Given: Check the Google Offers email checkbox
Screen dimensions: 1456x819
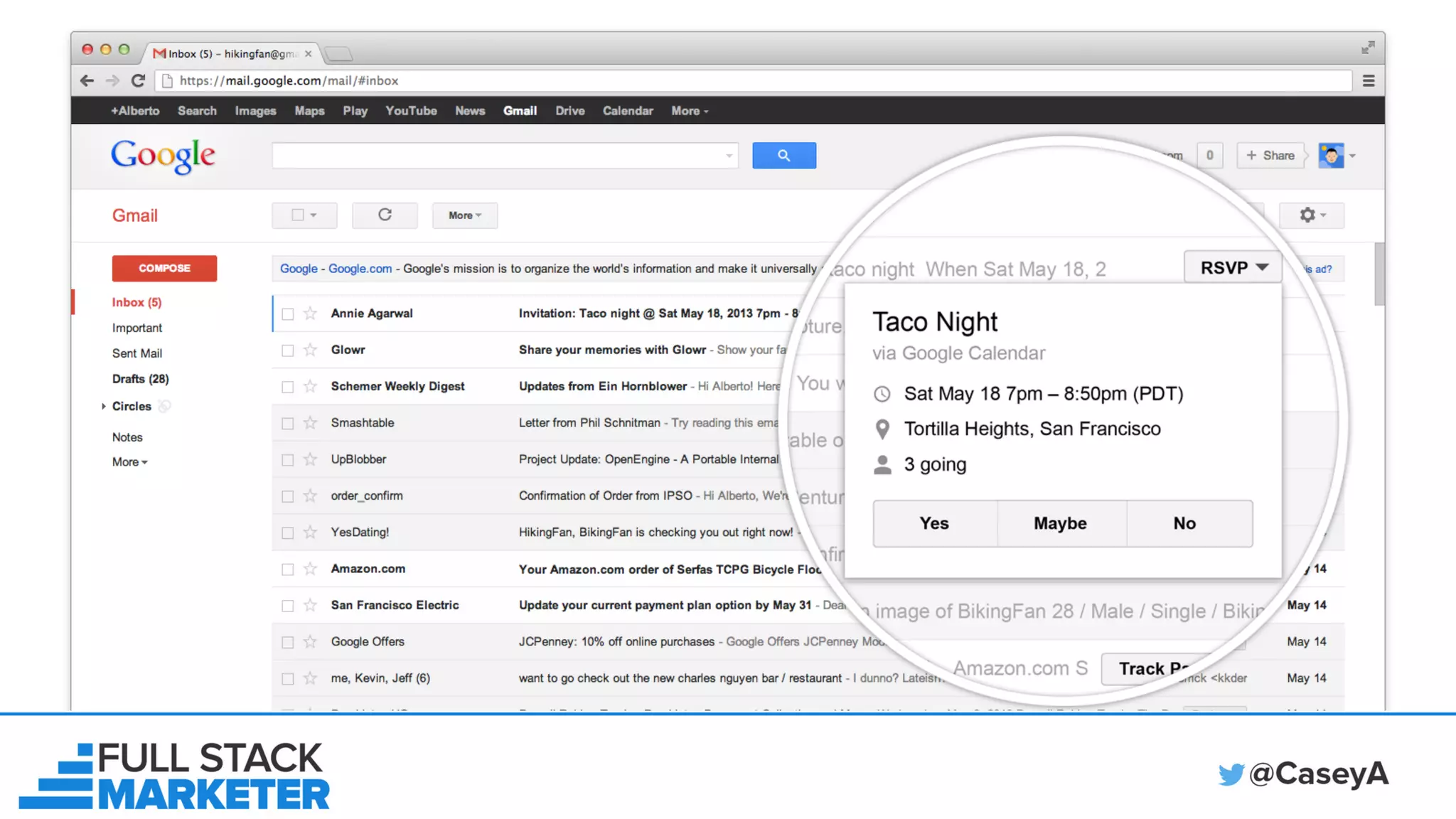Looking at the screenshot, I should coord(287,642).
